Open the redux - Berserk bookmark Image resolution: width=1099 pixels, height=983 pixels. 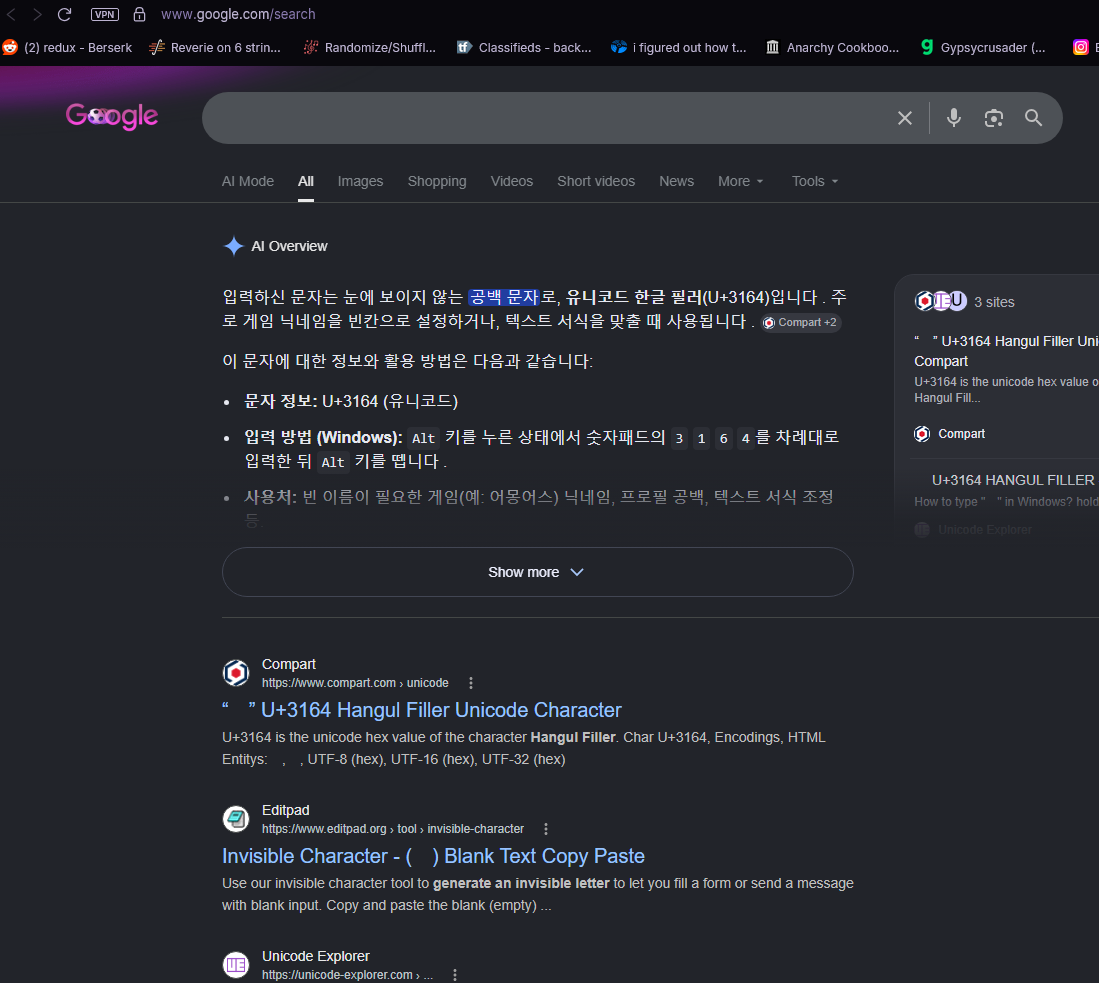(x=68, y=48)
